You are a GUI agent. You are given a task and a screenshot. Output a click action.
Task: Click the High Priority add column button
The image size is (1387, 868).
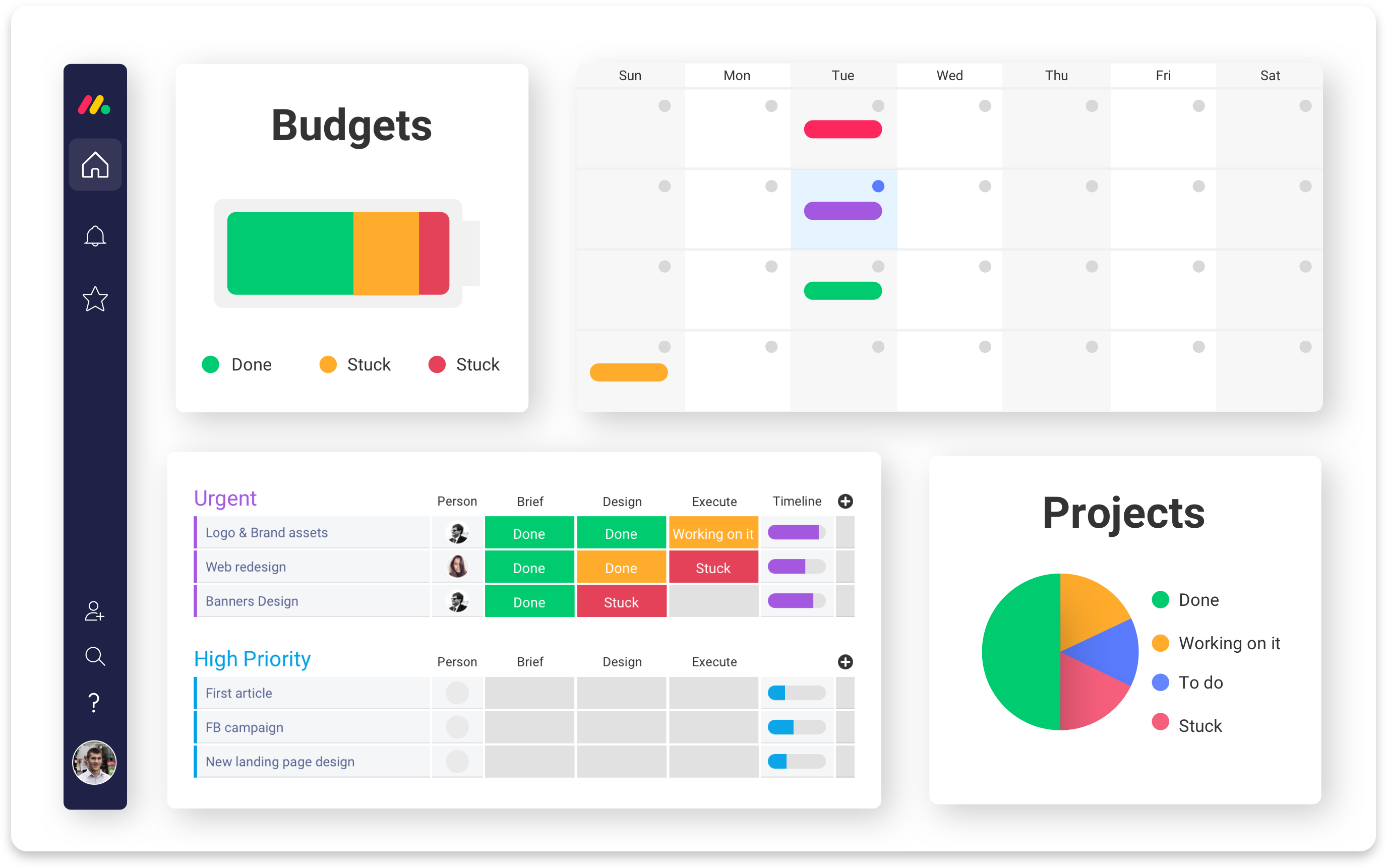[844, 661]
